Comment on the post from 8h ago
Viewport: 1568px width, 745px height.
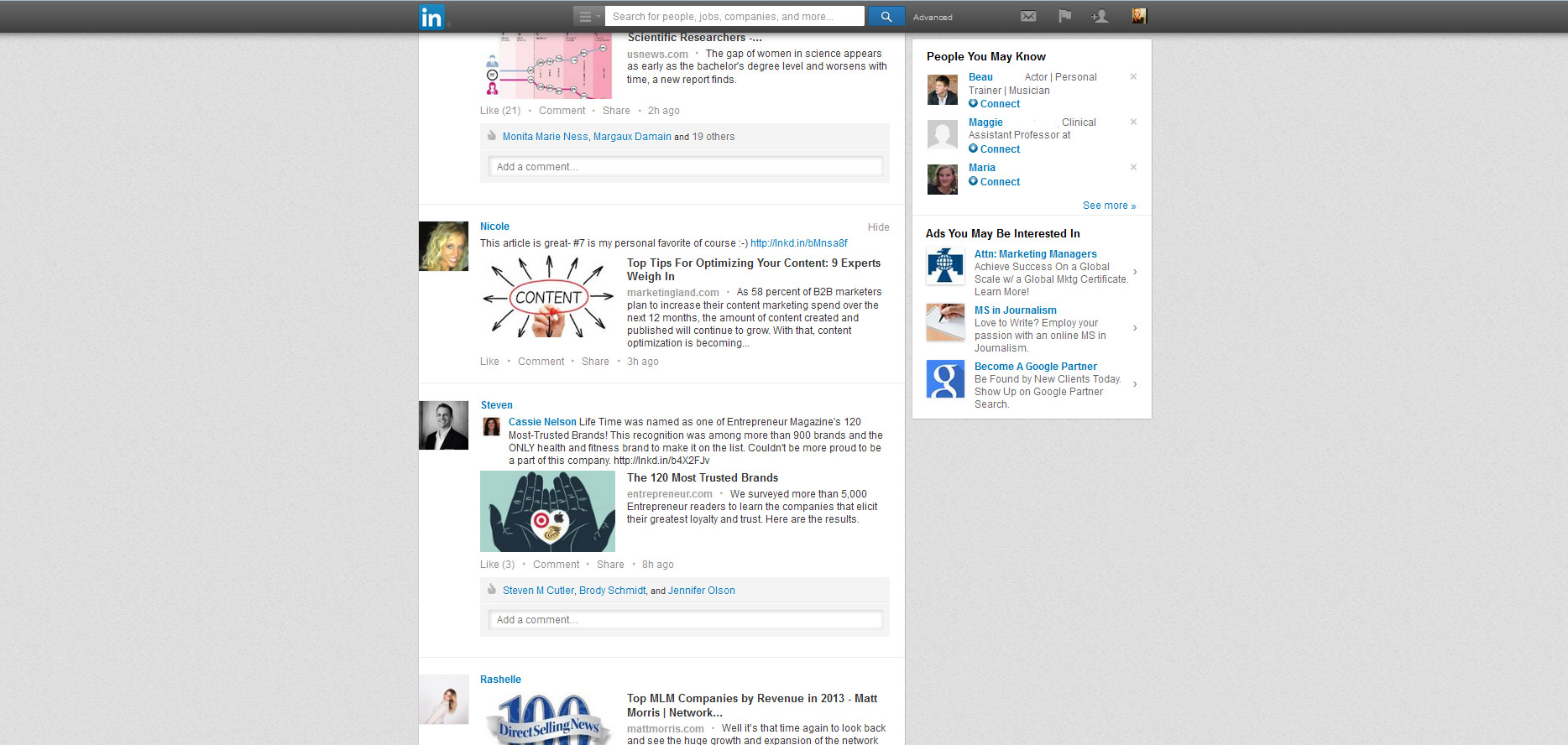point(556,565)
